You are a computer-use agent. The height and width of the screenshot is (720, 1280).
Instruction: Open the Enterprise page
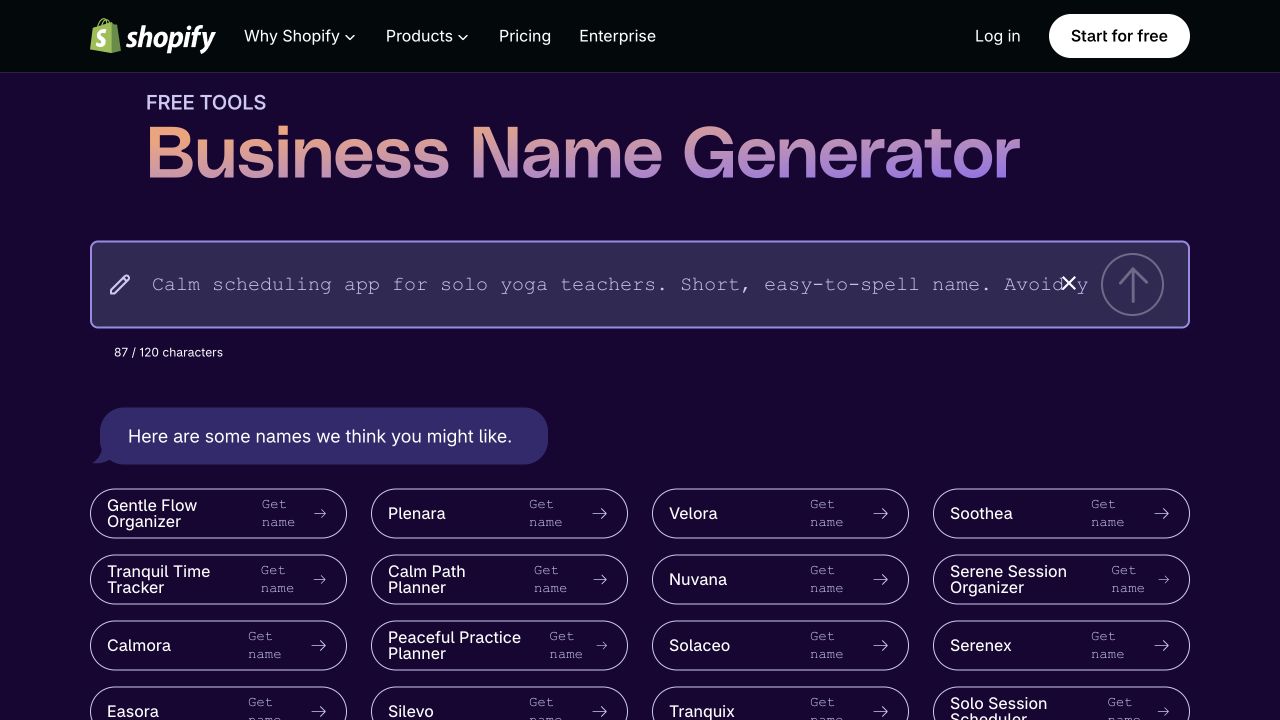pyautogui.click(x=617, y=36)
